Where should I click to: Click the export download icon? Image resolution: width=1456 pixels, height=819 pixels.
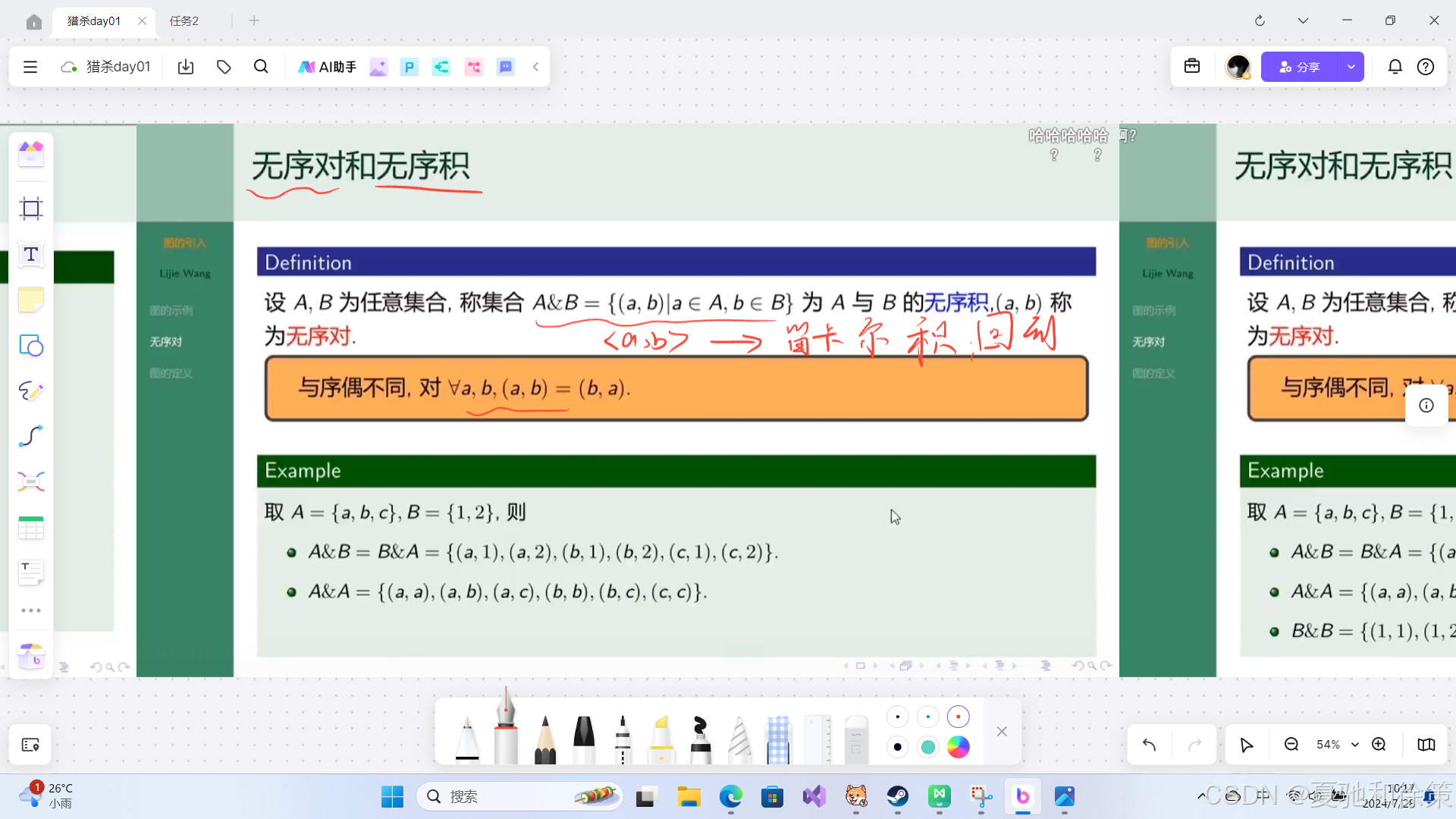coord(186,67)
